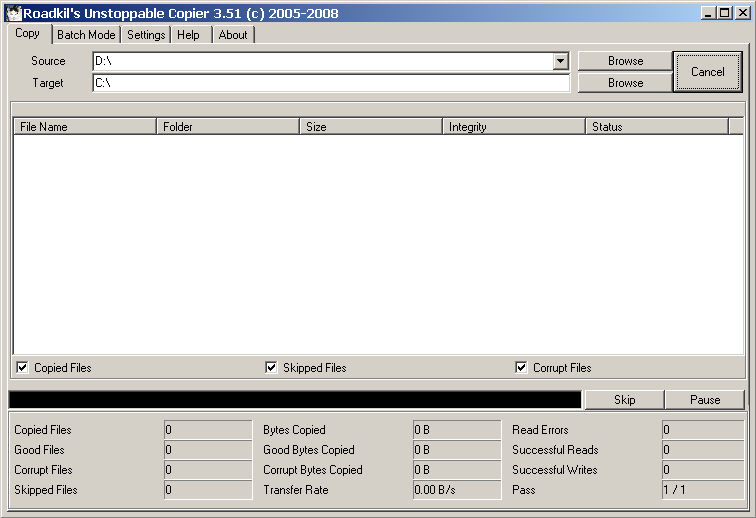756x518 pixels.
Task: Click the Read Errors value field
Action: pyautogui.click(x=703, y=430)
